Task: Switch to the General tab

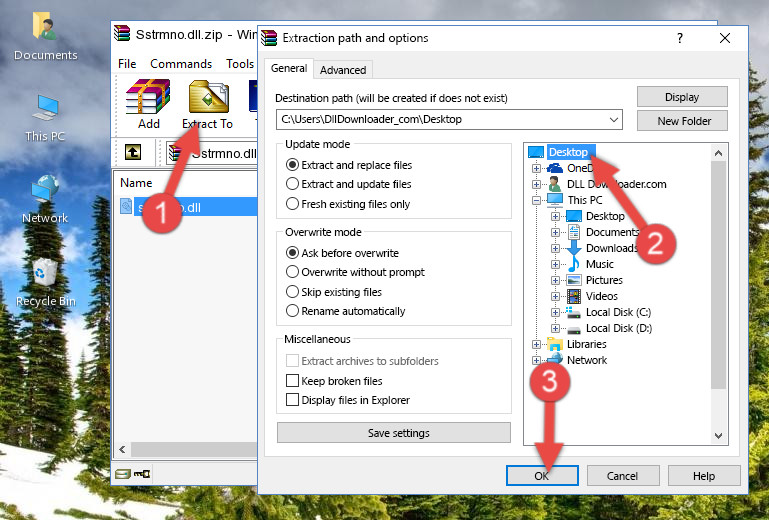Action: [289, 68]
